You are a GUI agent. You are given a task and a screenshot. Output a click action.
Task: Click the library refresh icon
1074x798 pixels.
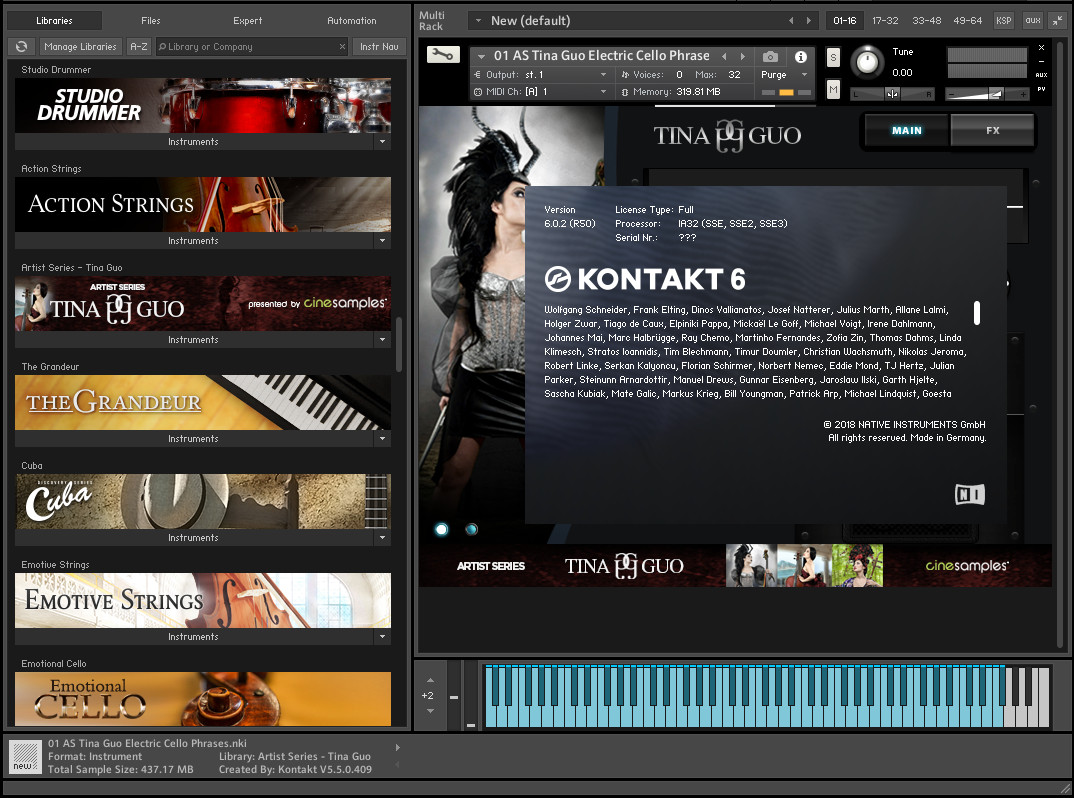pyautogui.click(x=22, y=47)
